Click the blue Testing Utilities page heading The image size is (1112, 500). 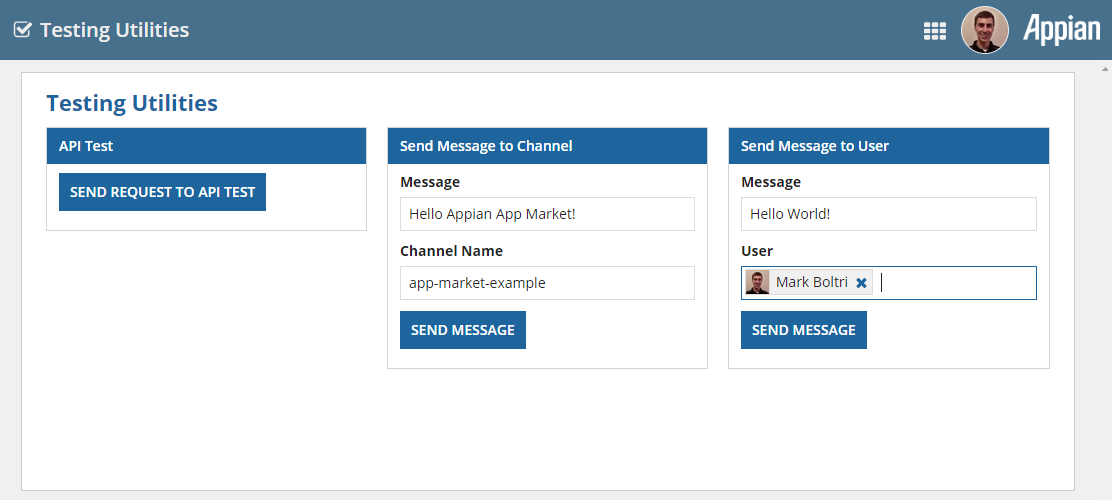click(132, 103)
